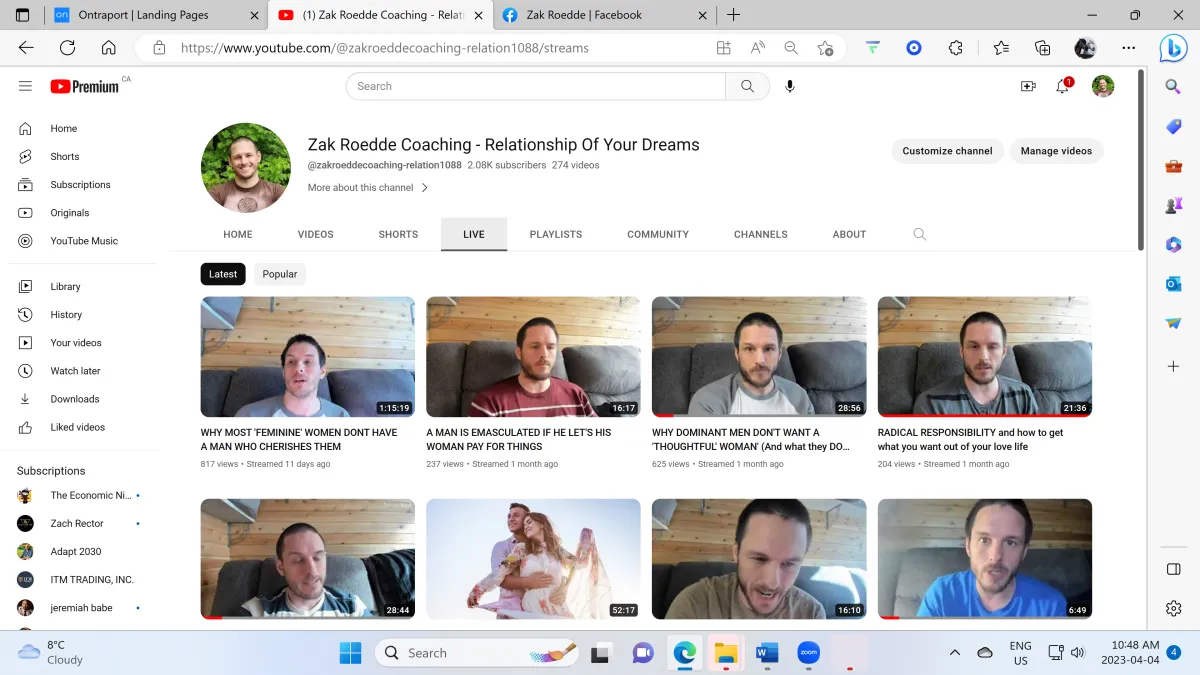Click the Manage videos button
Screen dimensions: 1200x675
[x=1056, y=151]
